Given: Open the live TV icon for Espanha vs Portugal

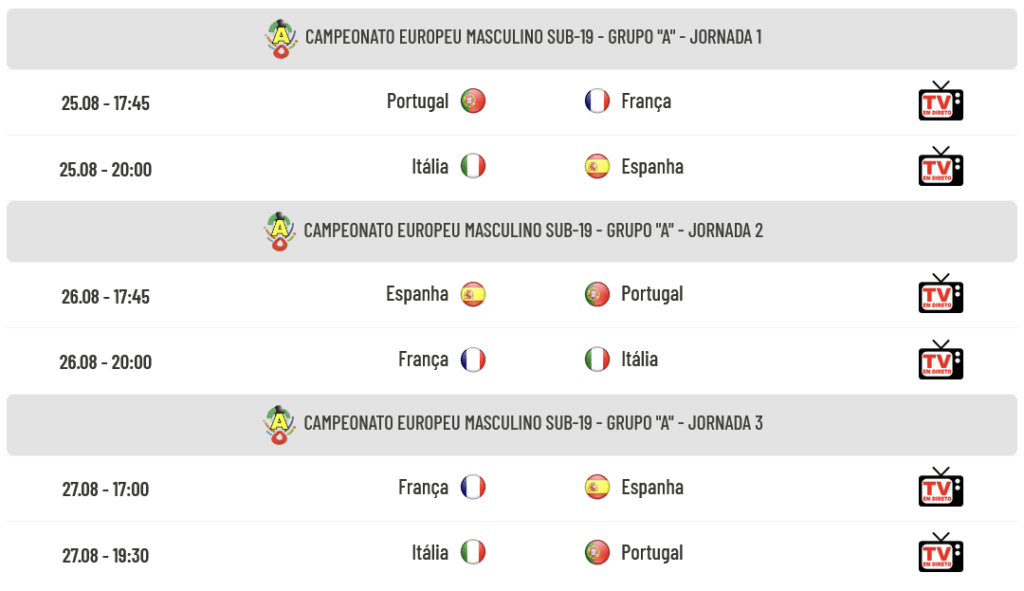Looking at the screenshot, I should [940, 294].
